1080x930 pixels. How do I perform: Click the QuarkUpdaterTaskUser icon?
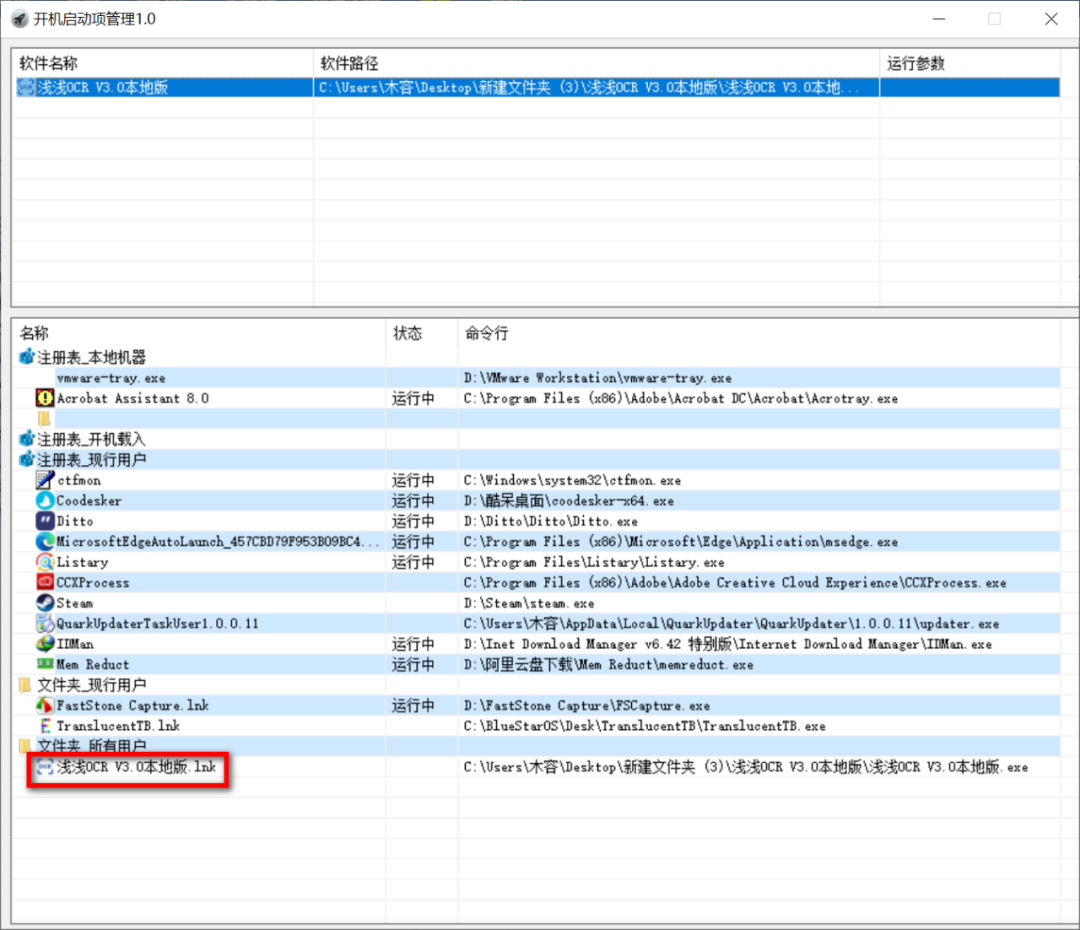(45, 623)
